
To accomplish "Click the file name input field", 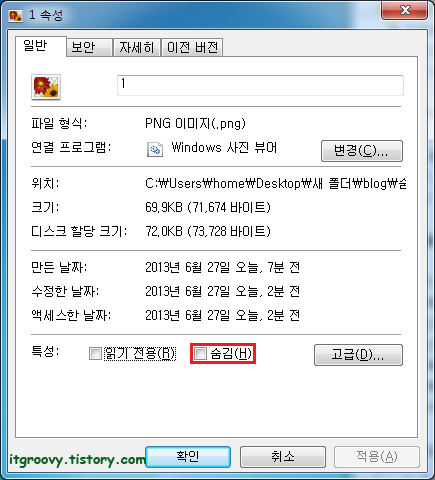I will coord(260,85).
